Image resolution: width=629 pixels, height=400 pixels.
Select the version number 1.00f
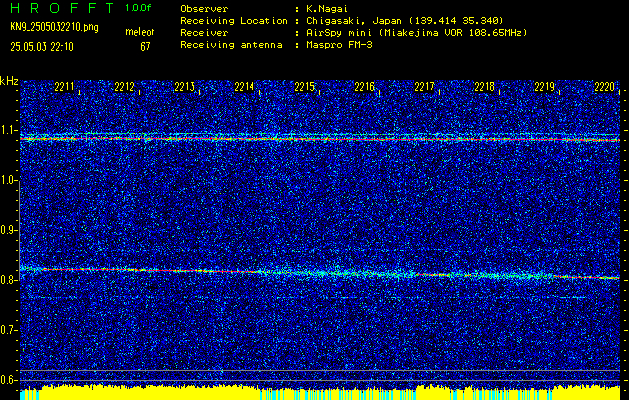[x=138, y=8]
